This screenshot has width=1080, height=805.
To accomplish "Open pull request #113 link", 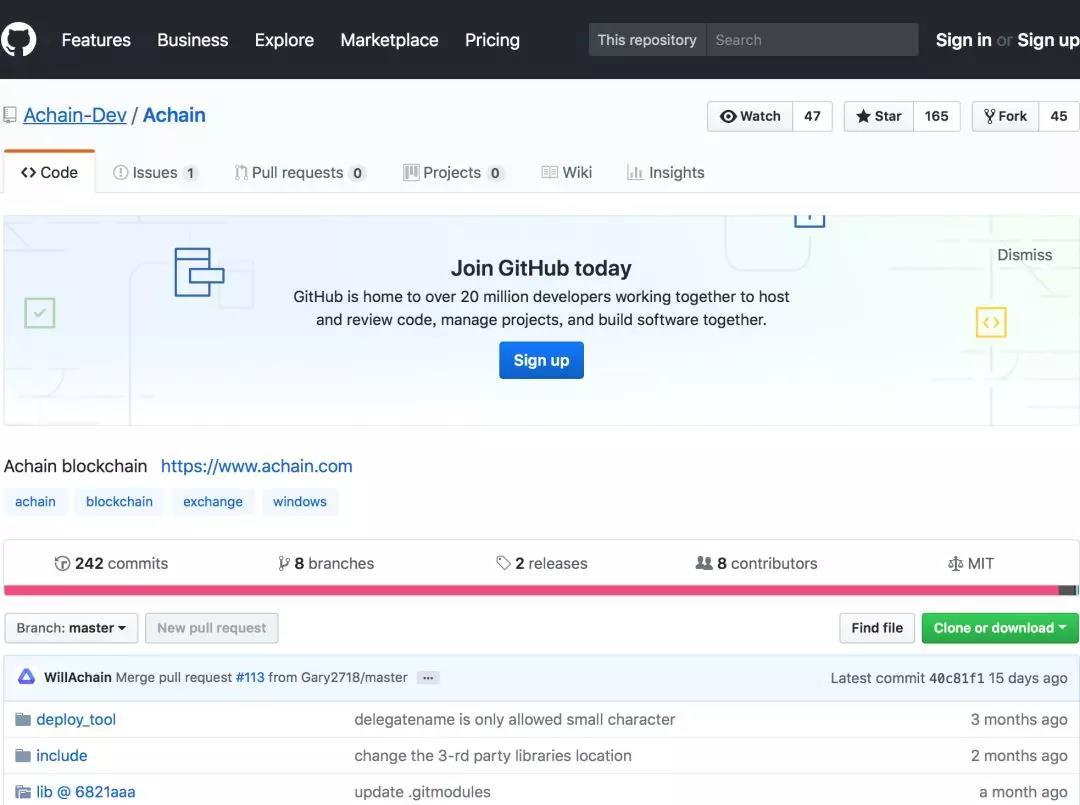I will tap(250, 678).
